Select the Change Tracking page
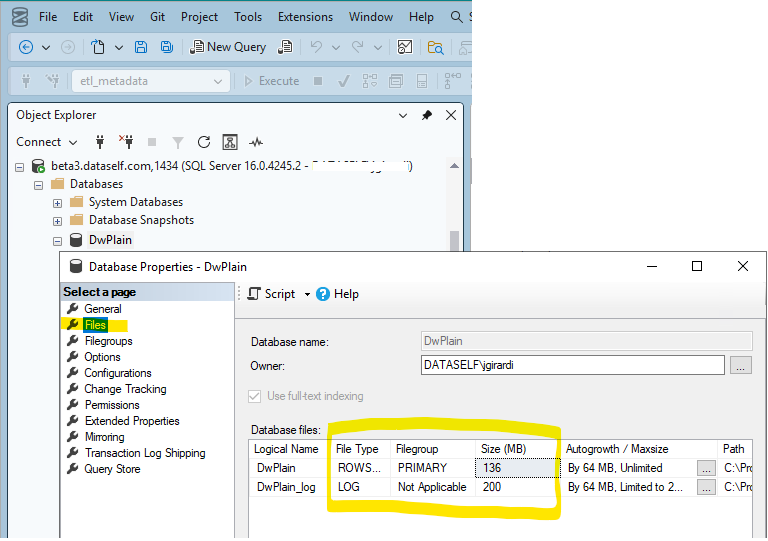Viewport: 768px width, 541px height. coord(125,389)
